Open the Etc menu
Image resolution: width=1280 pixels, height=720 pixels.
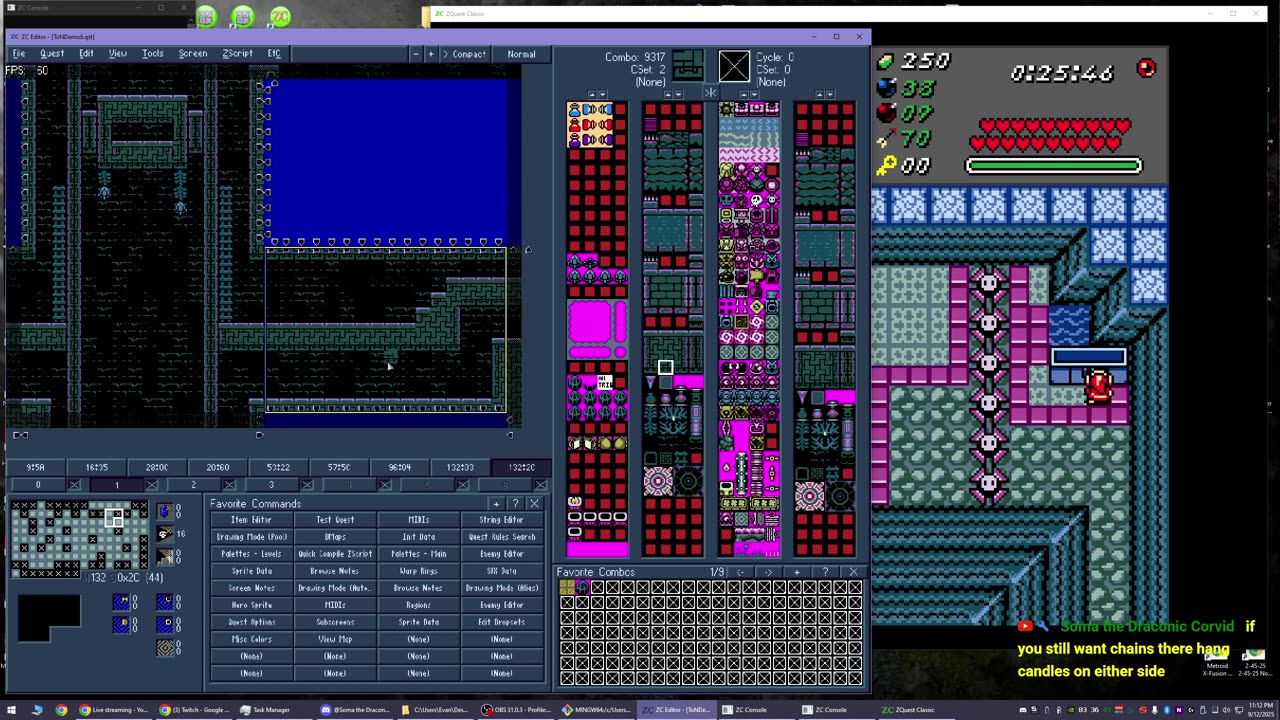[x=274, y=54]
